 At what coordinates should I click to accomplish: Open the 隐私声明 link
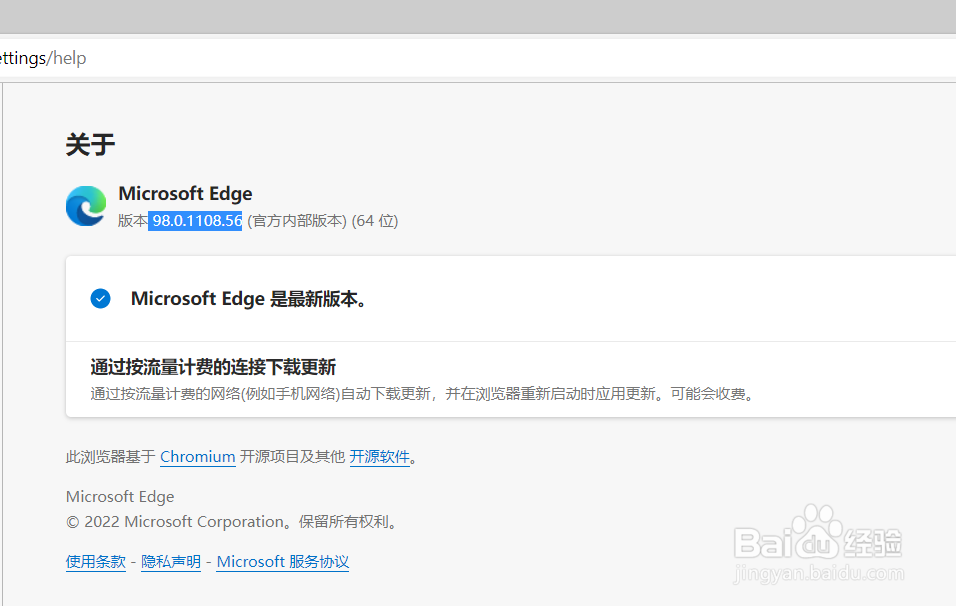[171, 561]
